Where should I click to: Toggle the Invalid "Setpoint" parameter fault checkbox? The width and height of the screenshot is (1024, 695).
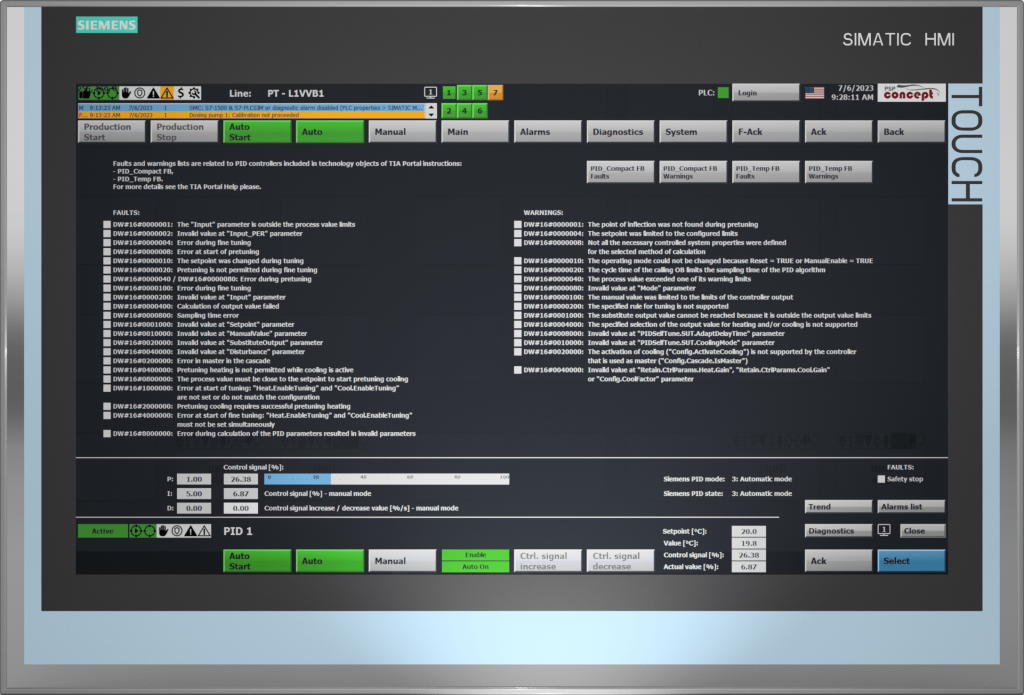click(107, 325)
